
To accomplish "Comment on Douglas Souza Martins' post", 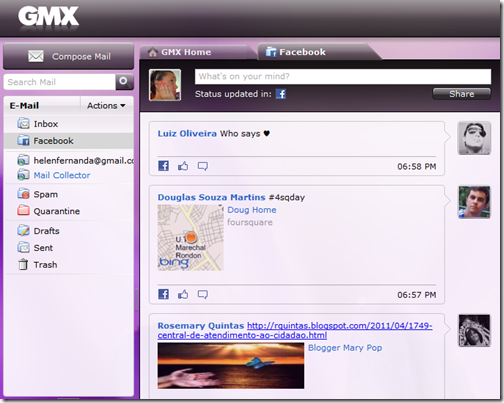I will [203, 294].
